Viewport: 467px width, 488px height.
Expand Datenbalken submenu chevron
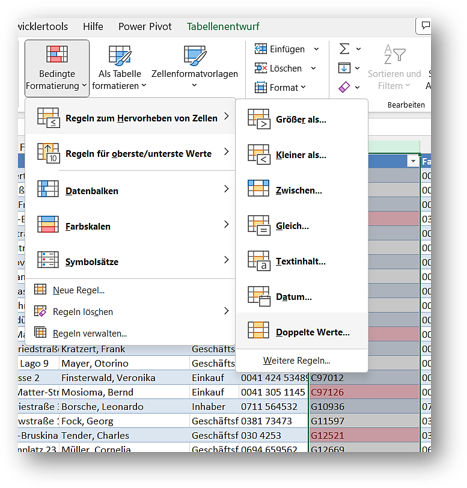pos(226,189)
